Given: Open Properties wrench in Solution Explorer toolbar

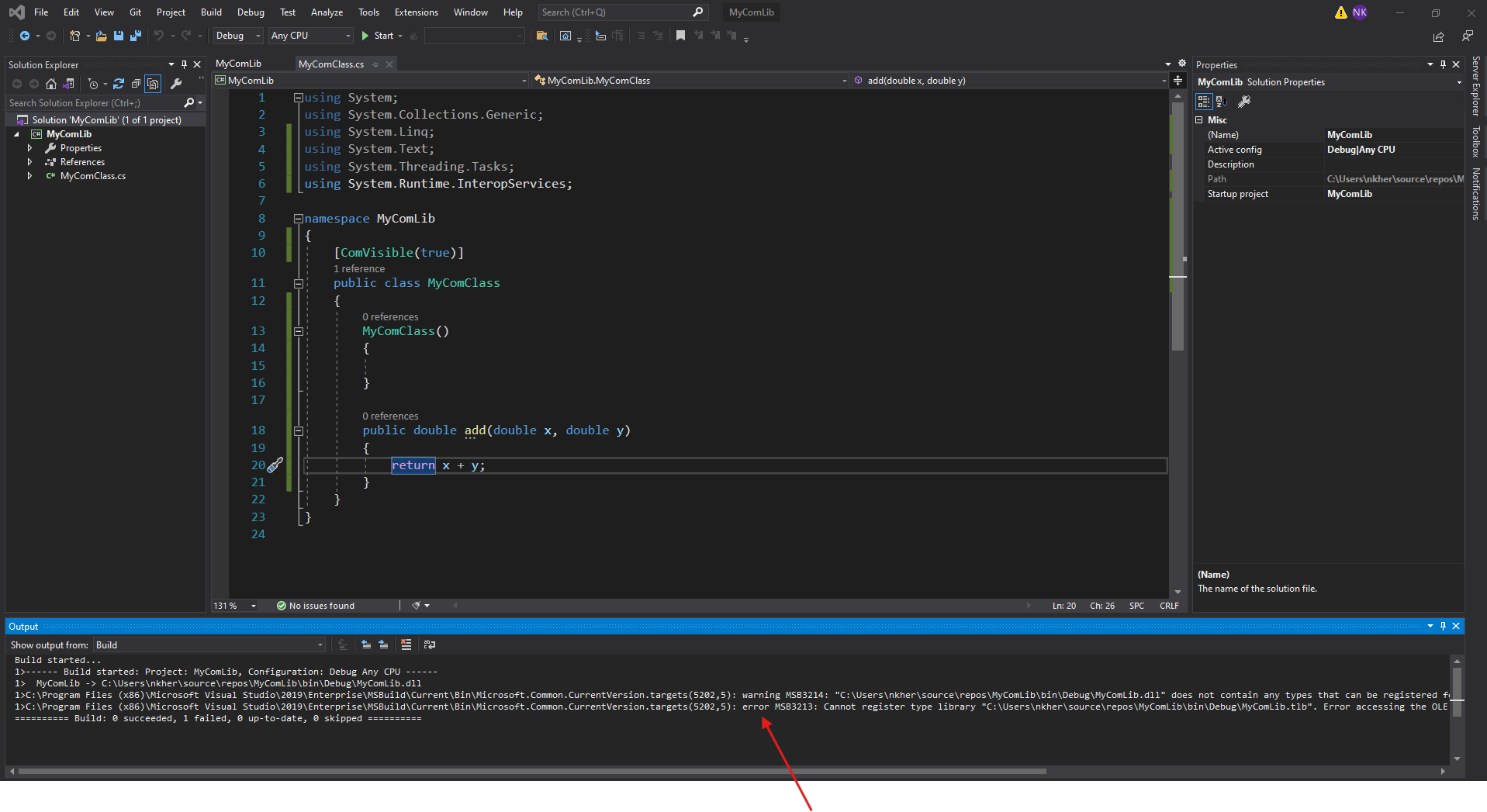Looking at the screenshot, I should pos(176,84).
